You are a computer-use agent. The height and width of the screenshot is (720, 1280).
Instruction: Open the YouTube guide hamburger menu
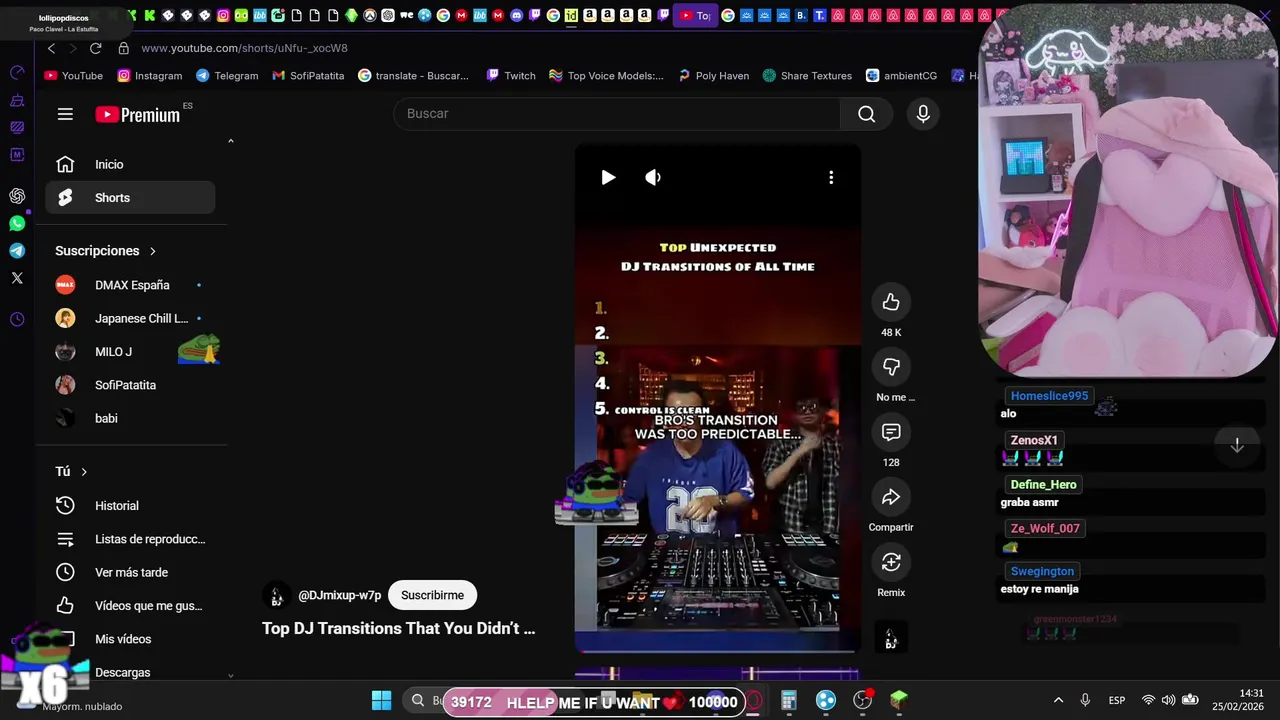coord(65,114)
